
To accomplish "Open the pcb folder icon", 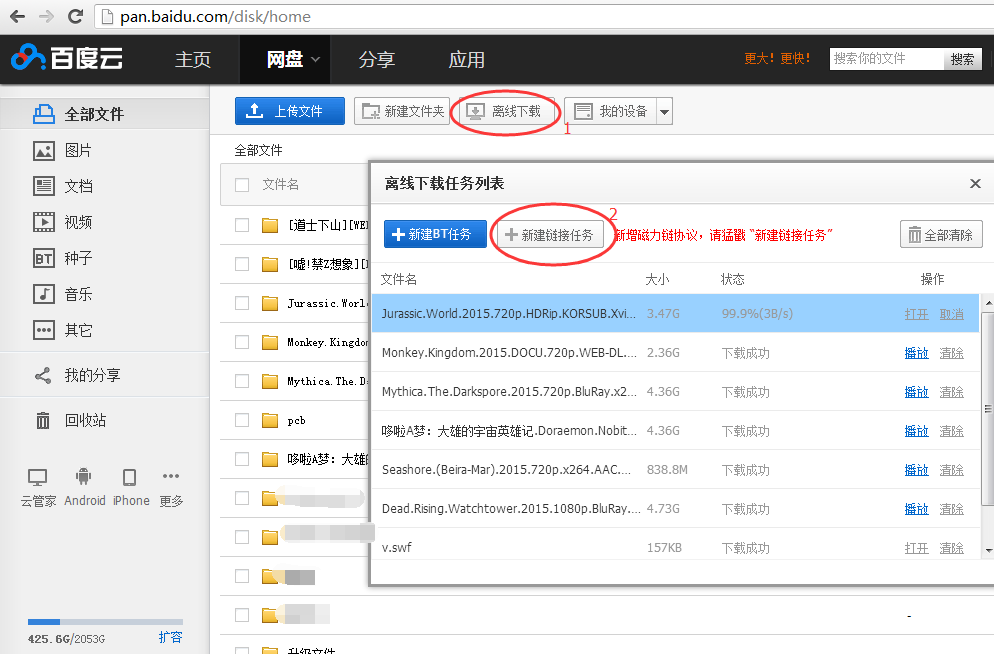I will tap(270, 420).
